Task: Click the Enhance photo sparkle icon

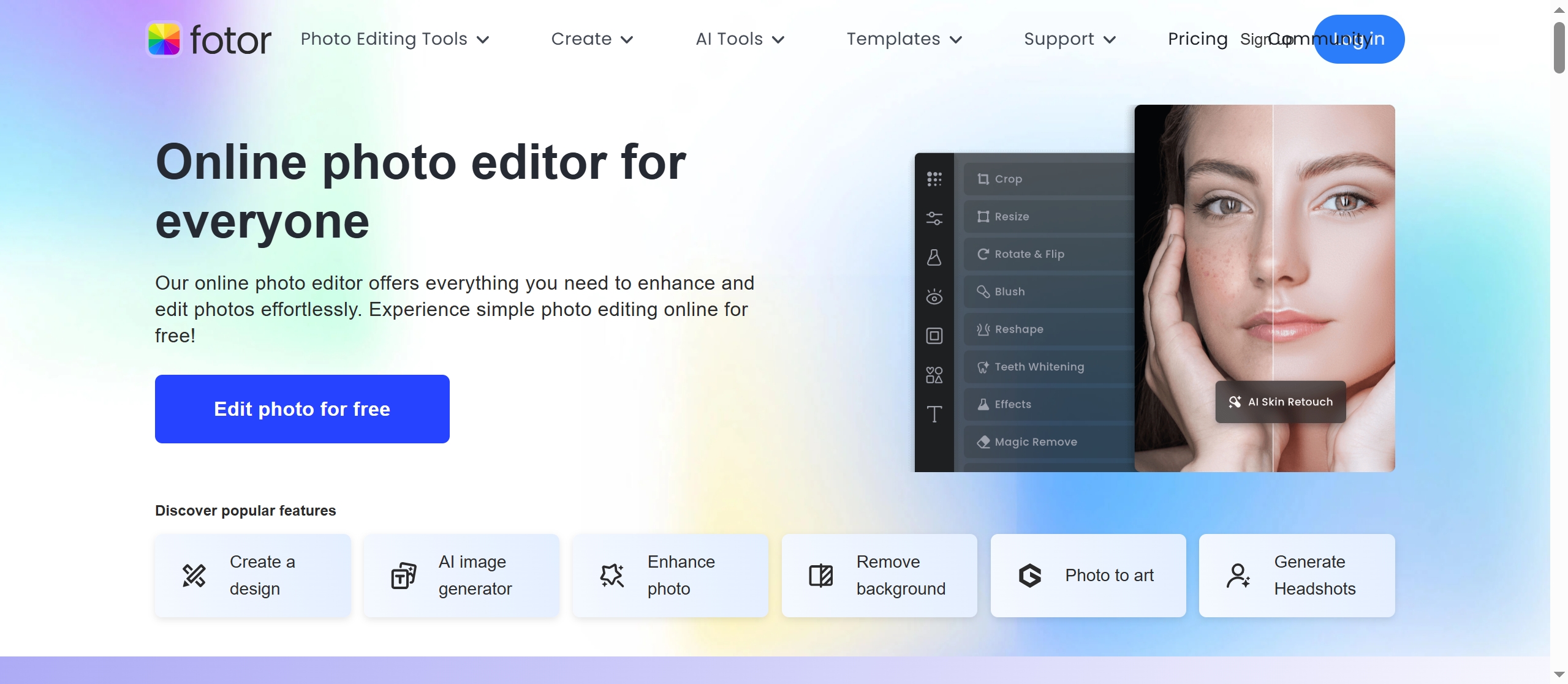Action: 612,576
